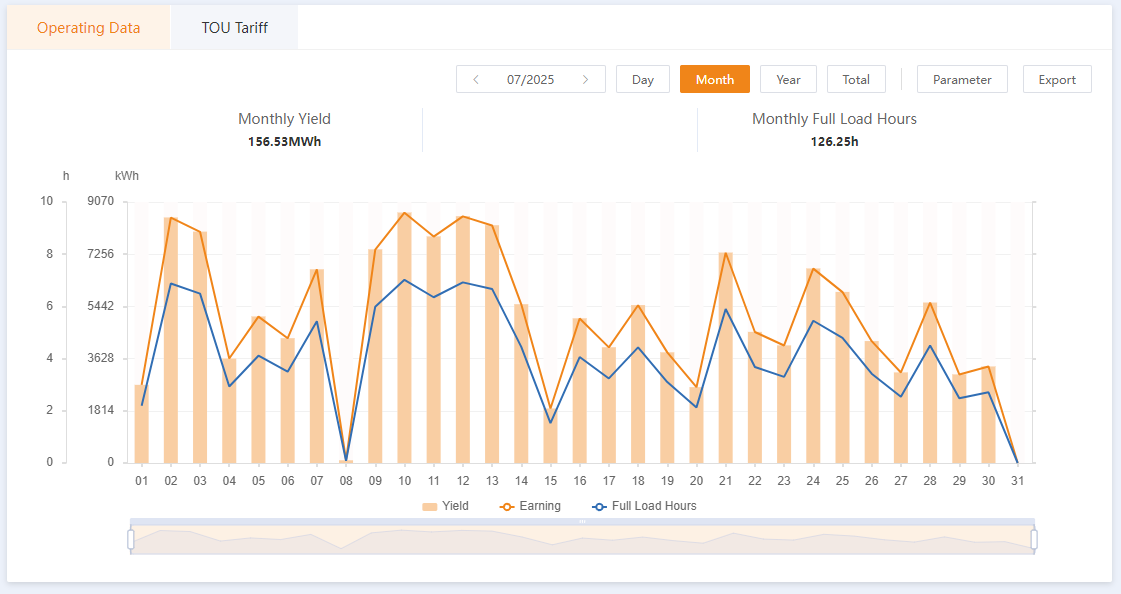Export the chart data
The width and height of the screenshot is (1121, 594).
tap(1057, 80)
